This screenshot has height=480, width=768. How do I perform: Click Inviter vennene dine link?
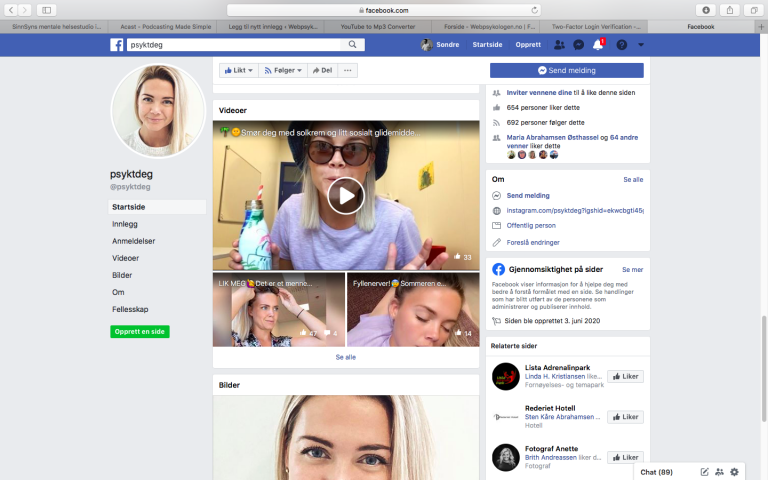(539, 93)
